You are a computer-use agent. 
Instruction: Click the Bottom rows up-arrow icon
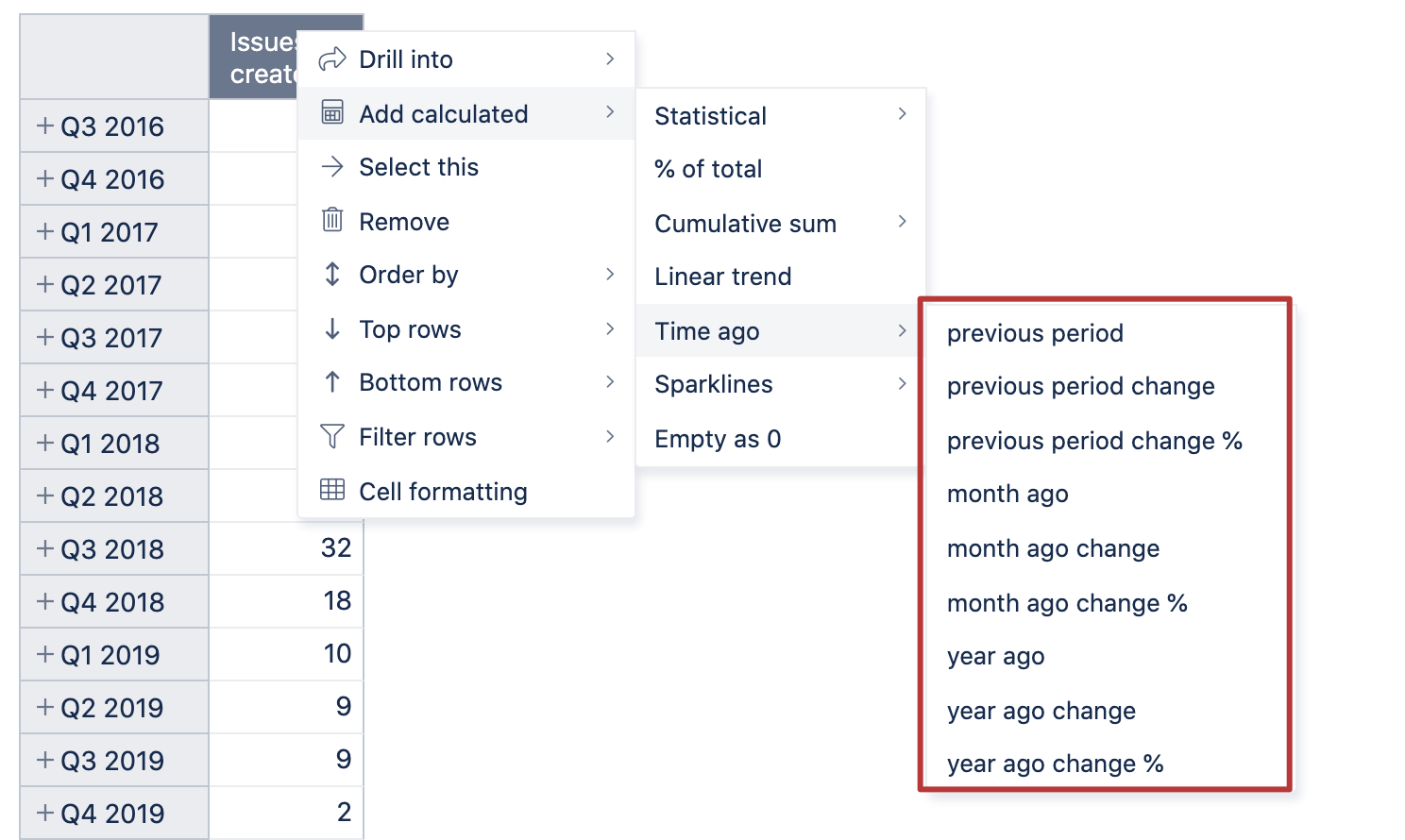332,381
